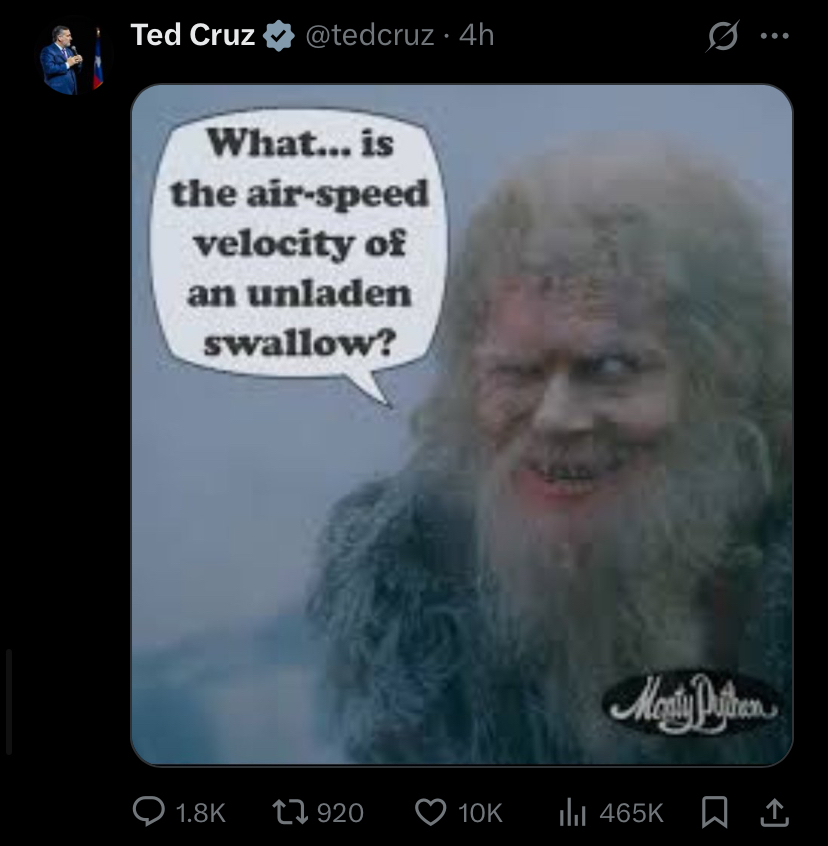Click the 10K likes count
Screen dimensions: 828x846
[480, 813]
